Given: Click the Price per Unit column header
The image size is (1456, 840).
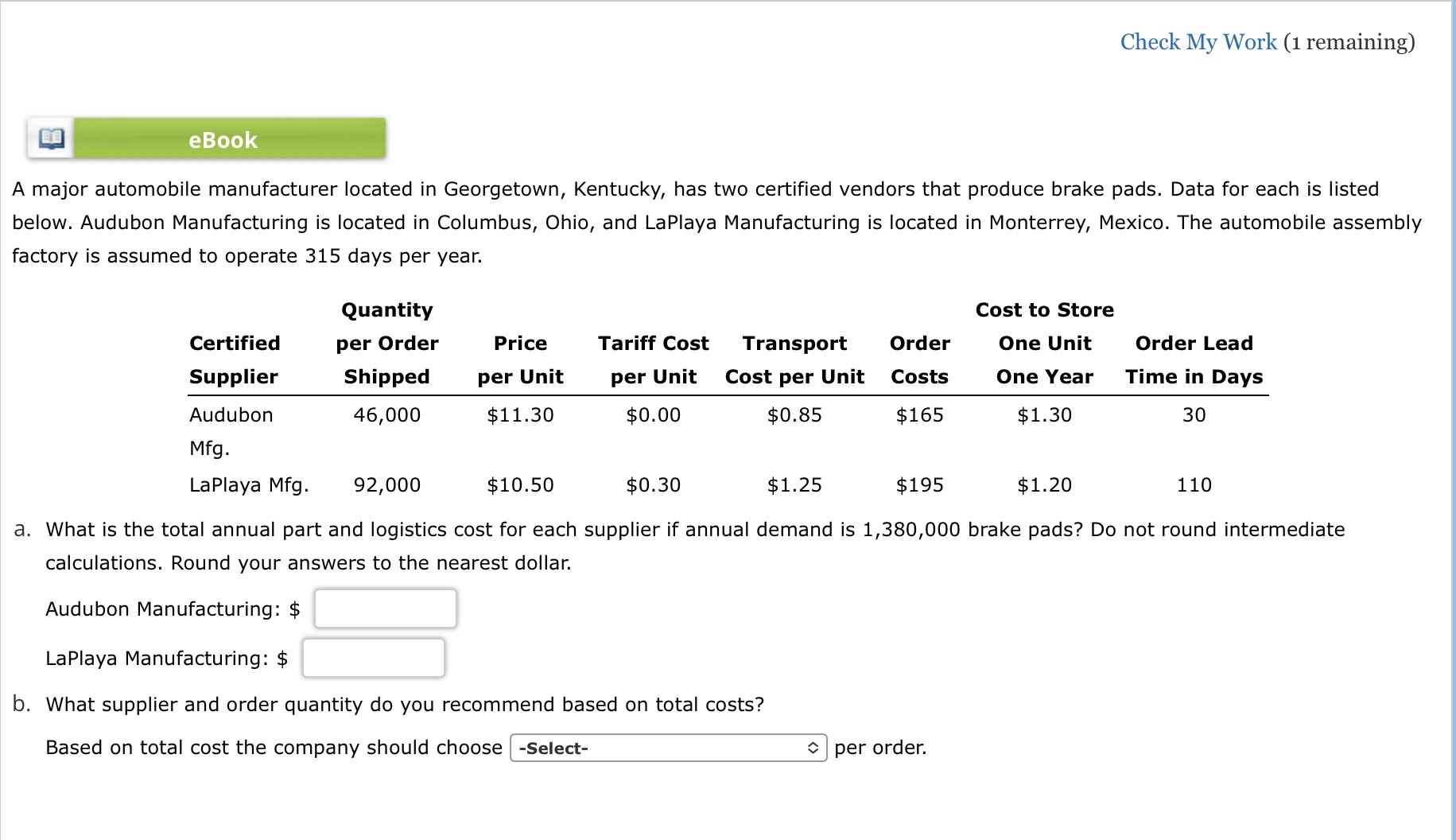Looking at the screenshot, I should [520, 360].
